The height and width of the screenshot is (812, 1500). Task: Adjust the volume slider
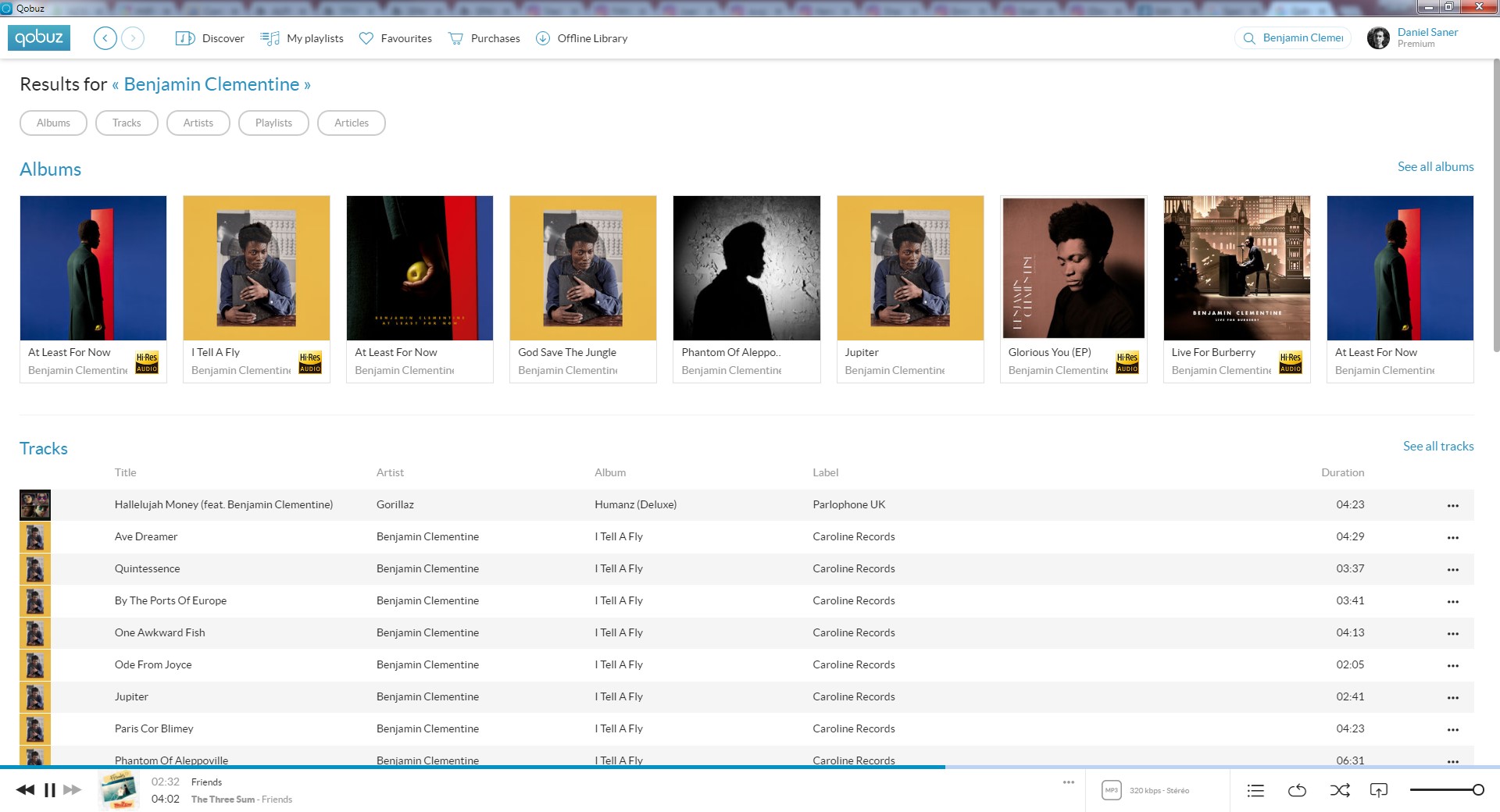1446,790
